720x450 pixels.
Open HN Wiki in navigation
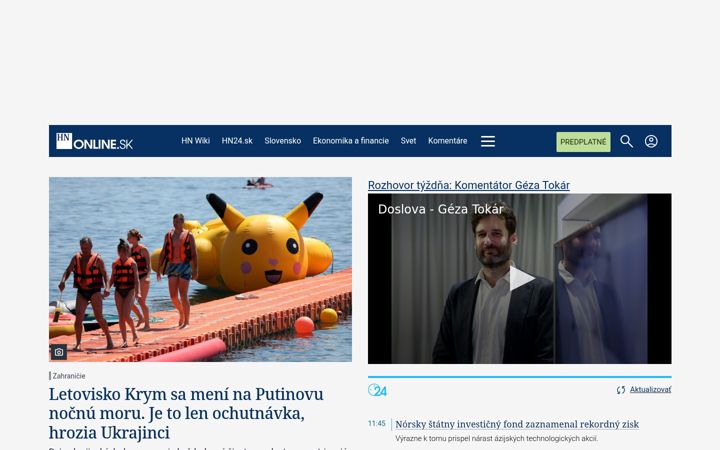coord(196,141)
